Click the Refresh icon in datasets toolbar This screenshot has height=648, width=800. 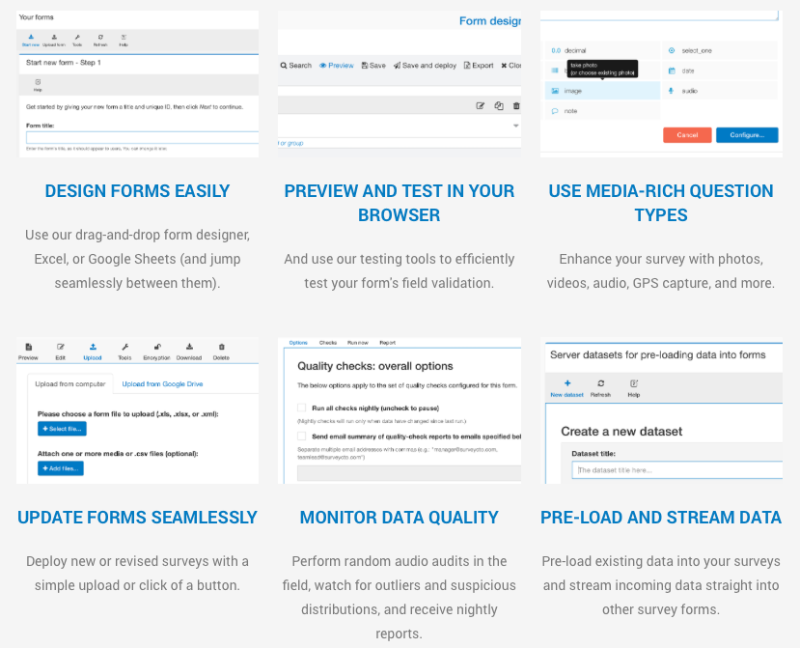601,383
